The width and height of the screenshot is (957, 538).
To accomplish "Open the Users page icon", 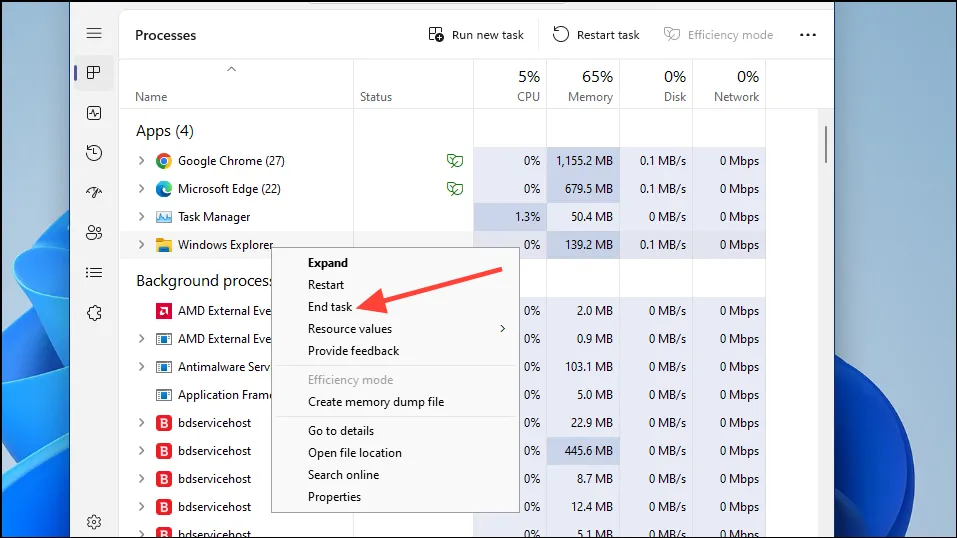I will 94,233.
